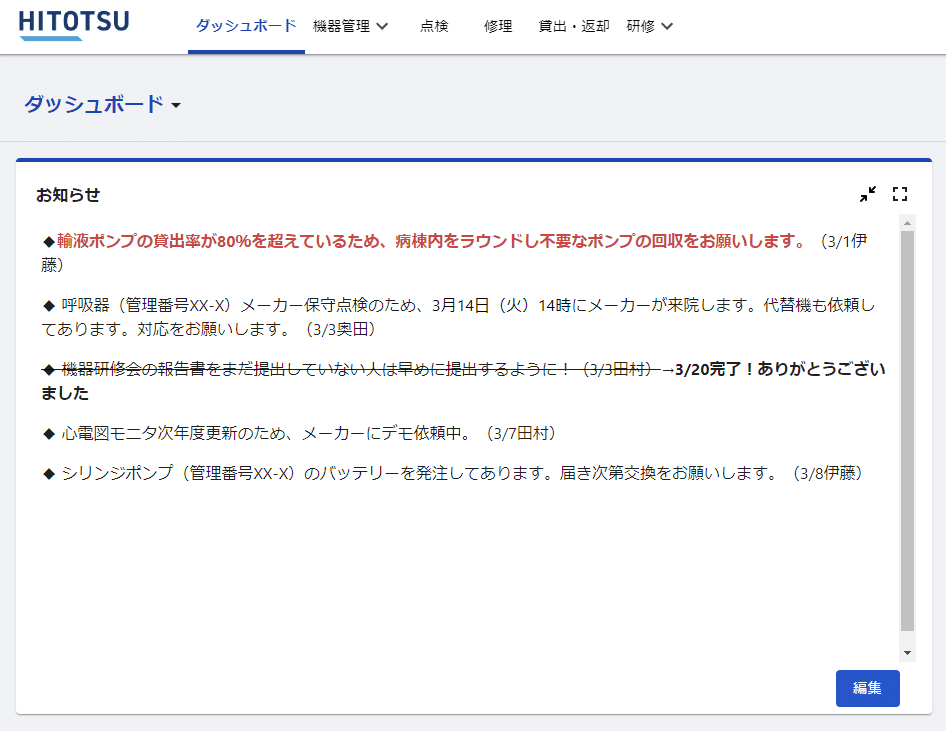Open the 研修 dropdown chevron
The width and height of the screenshot is (946, 731).
pyautogui.click(x=668, y=26)
